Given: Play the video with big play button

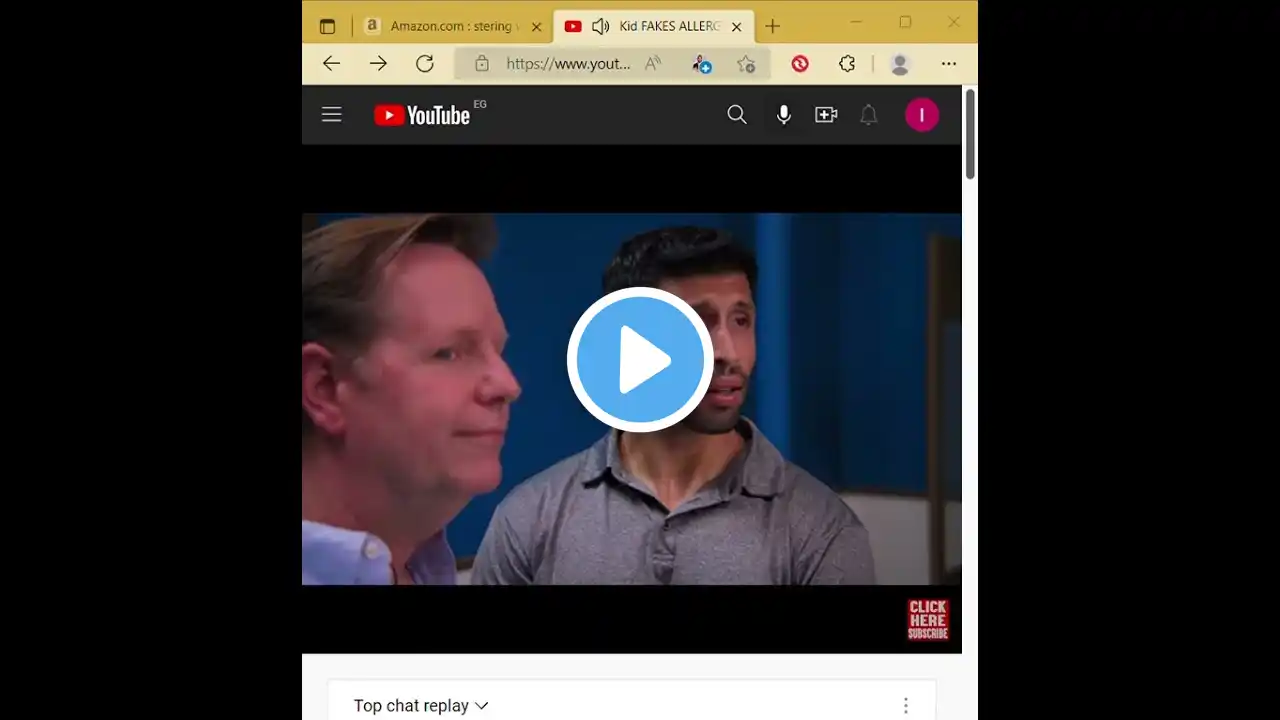Looking at the screenshot, I should [x=640, y=360].
